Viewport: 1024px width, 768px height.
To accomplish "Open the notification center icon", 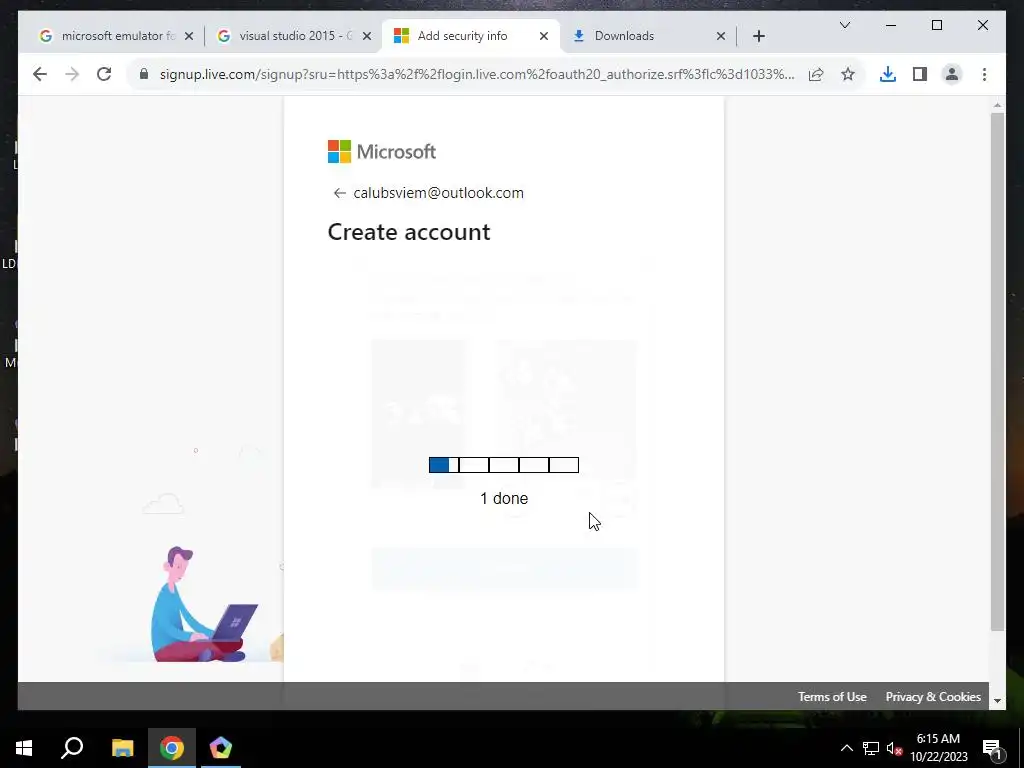I will (x=991, y=748).
